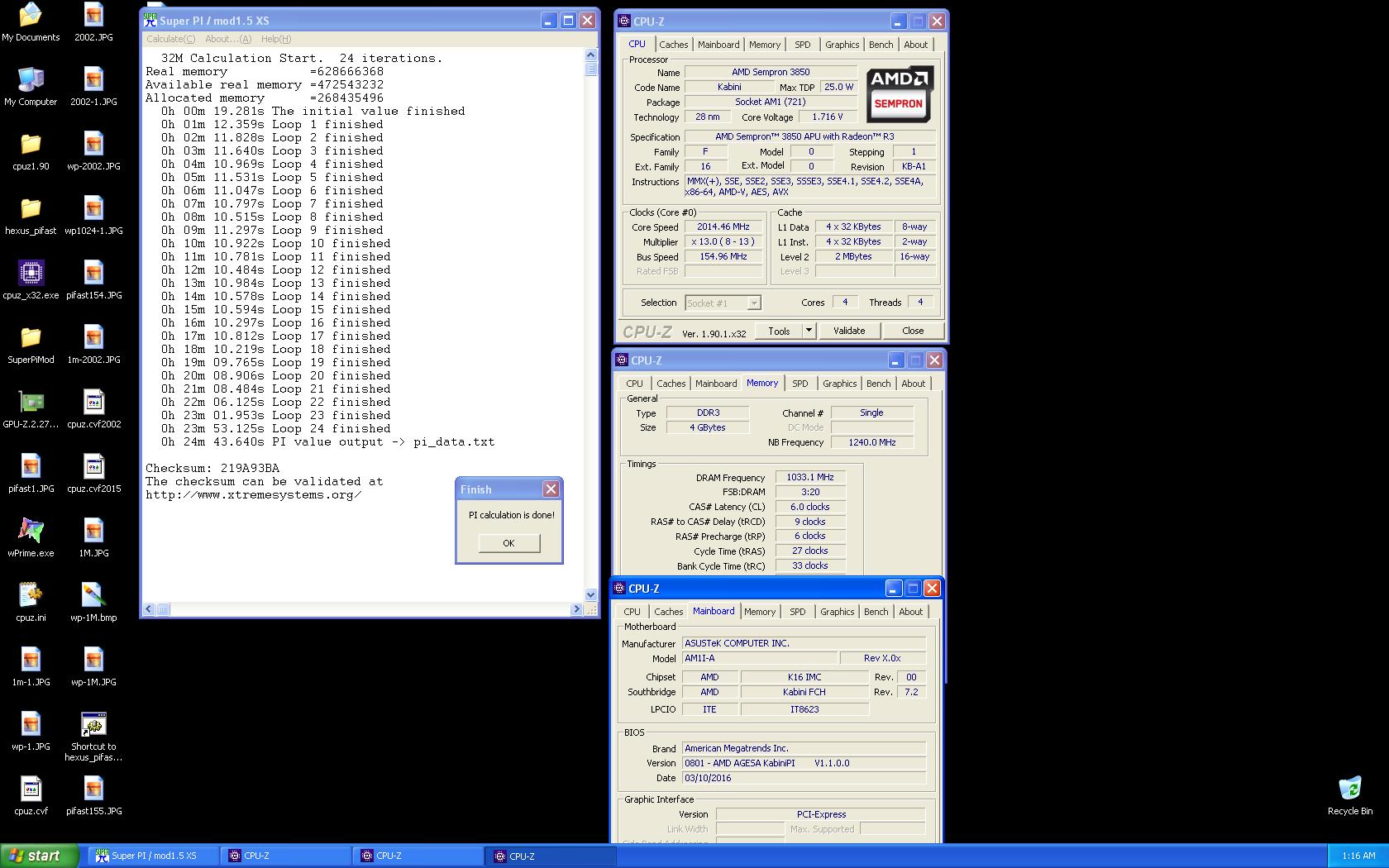Open Bench tab in top CPU-Z window

(881, 45)
